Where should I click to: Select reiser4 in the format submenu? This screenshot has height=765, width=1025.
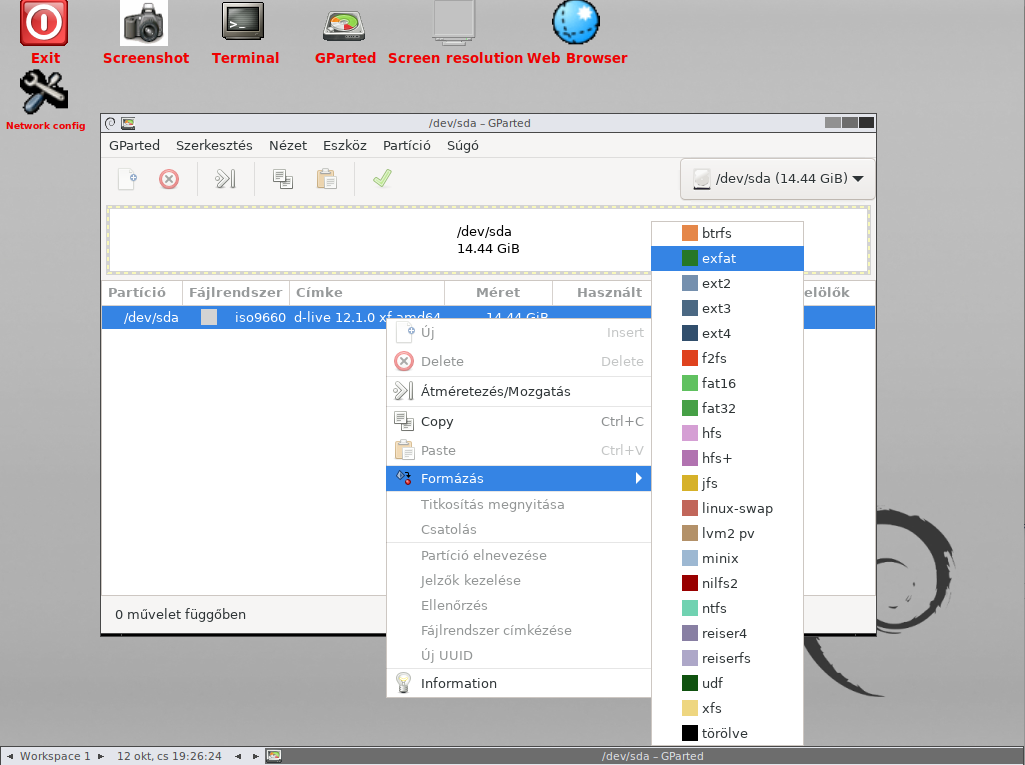click(x=727, y=633)
